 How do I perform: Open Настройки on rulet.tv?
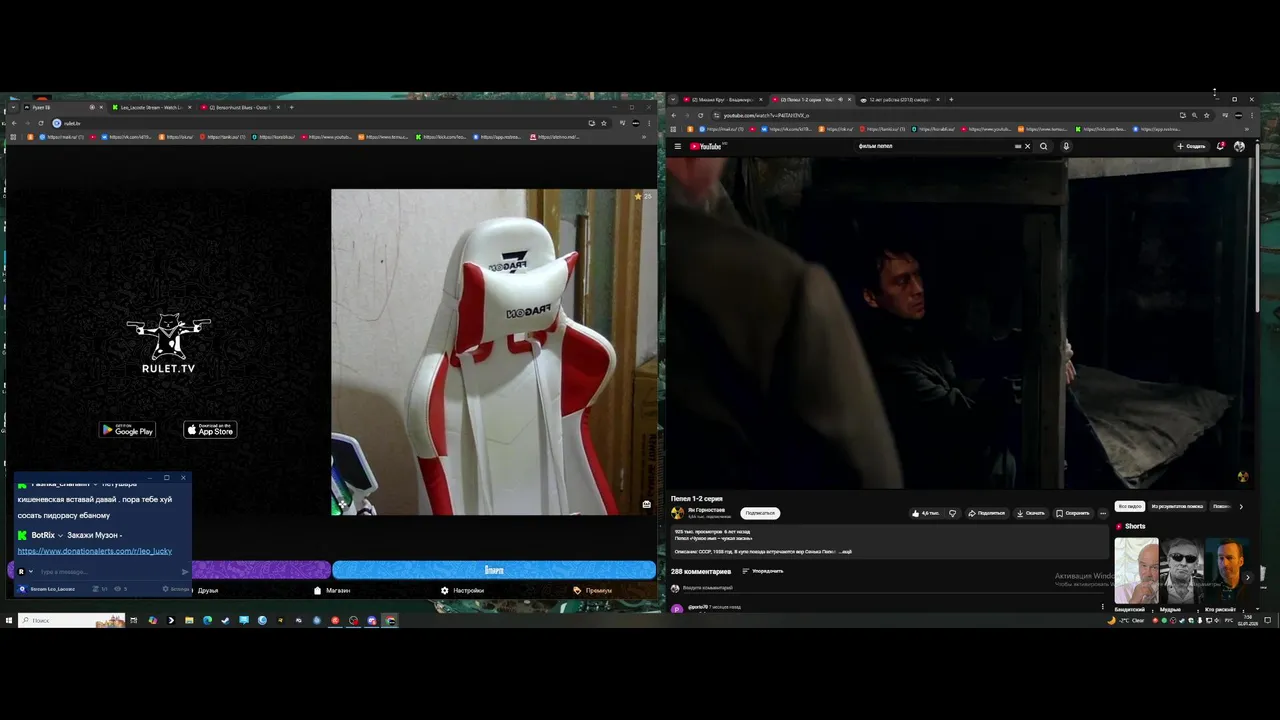(462, 590)
